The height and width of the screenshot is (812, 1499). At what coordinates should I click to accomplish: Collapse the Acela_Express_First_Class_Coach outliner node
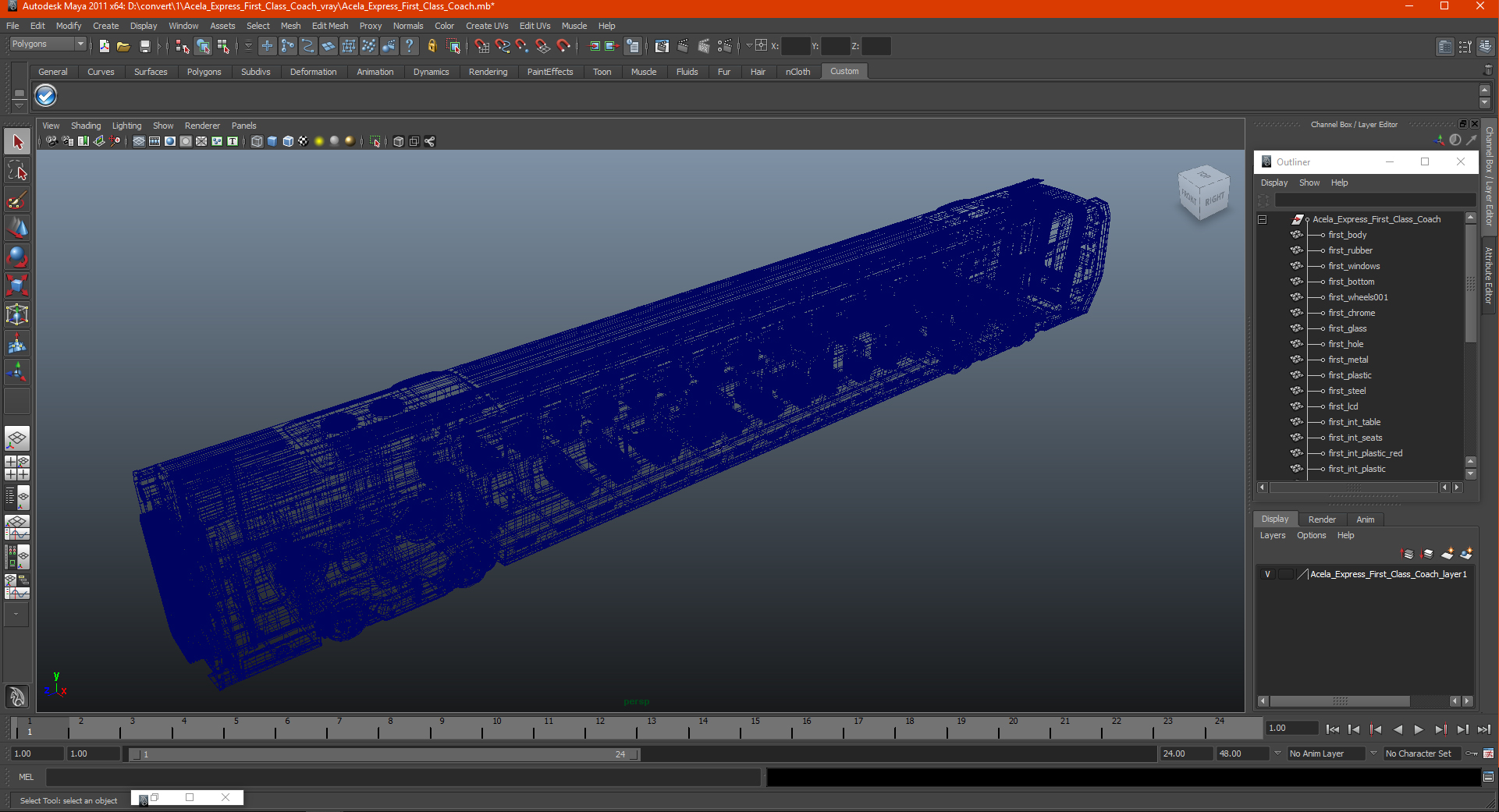[1262, 219]
